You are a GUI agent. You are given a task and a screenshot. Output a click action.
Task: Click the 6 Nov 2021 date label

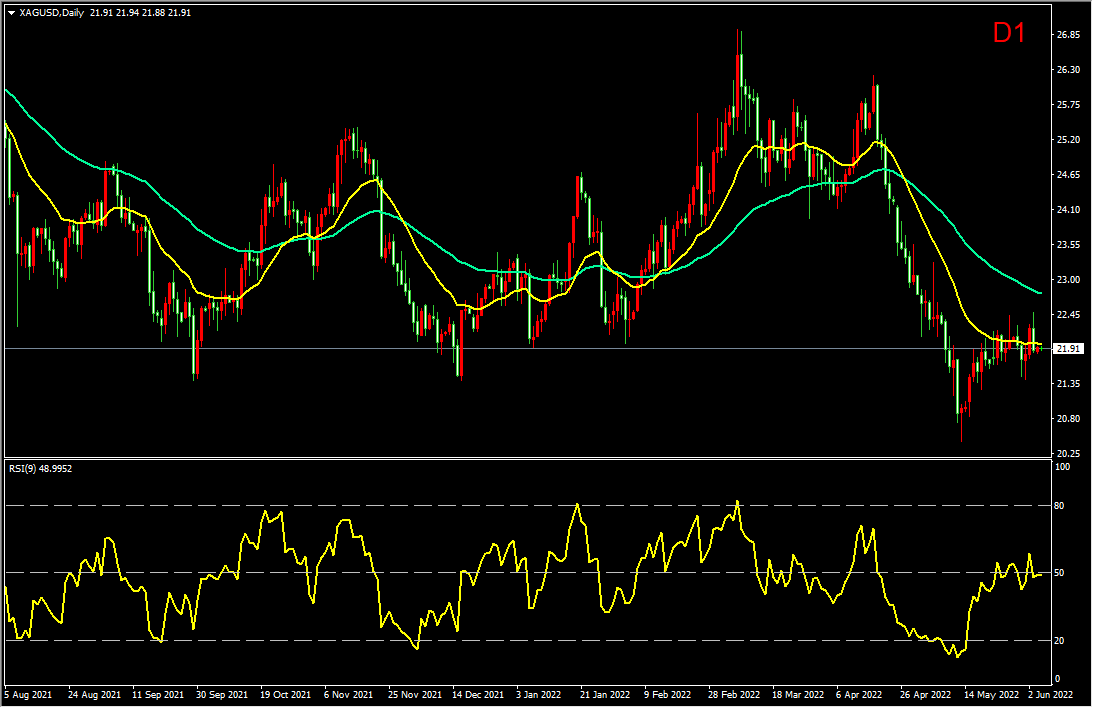coord(349,695)
